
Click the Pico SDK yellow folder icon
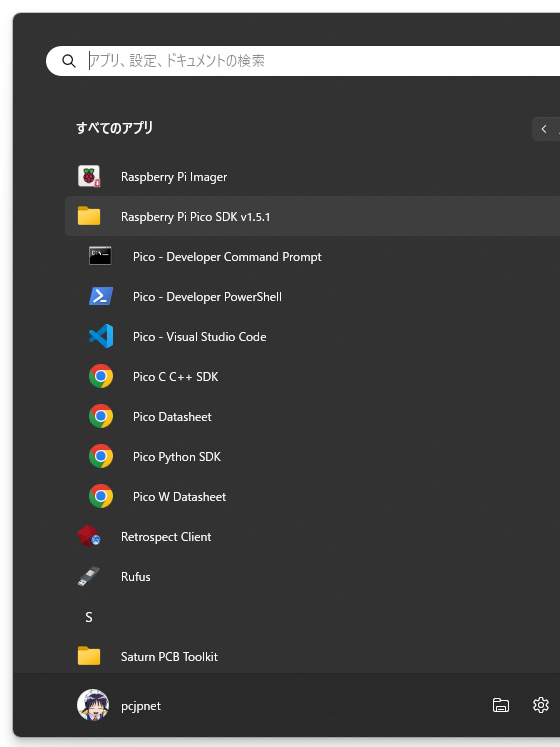click(89, 216)
